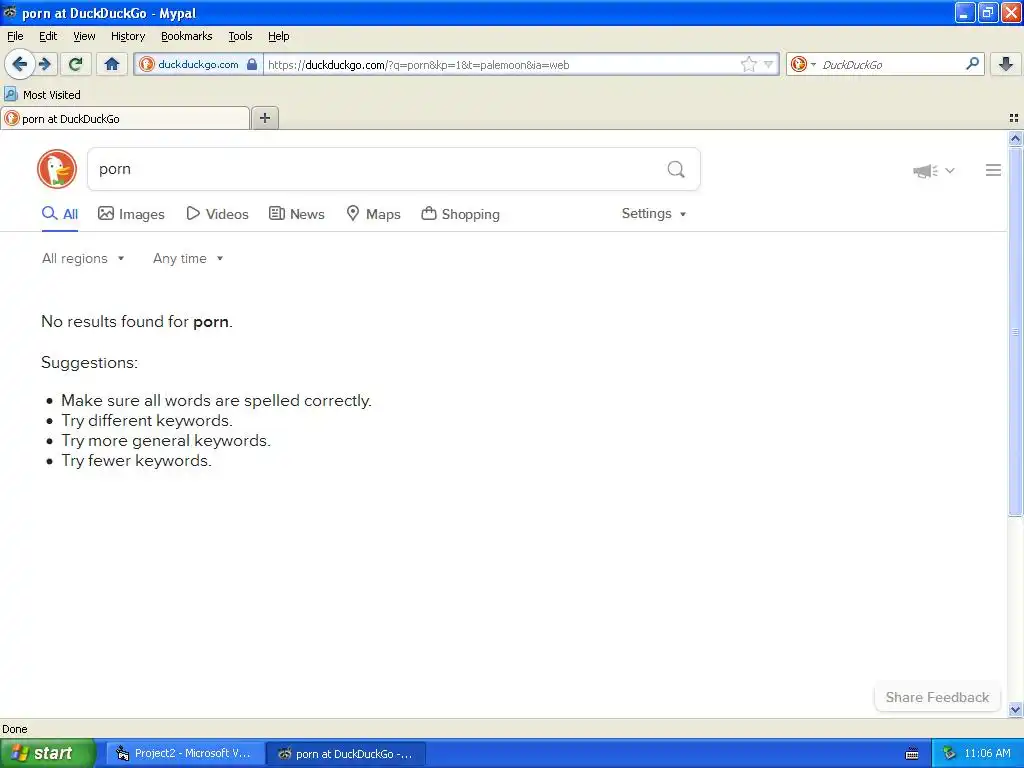Click the DuckDuckGo duck logo

click(57, 169)
